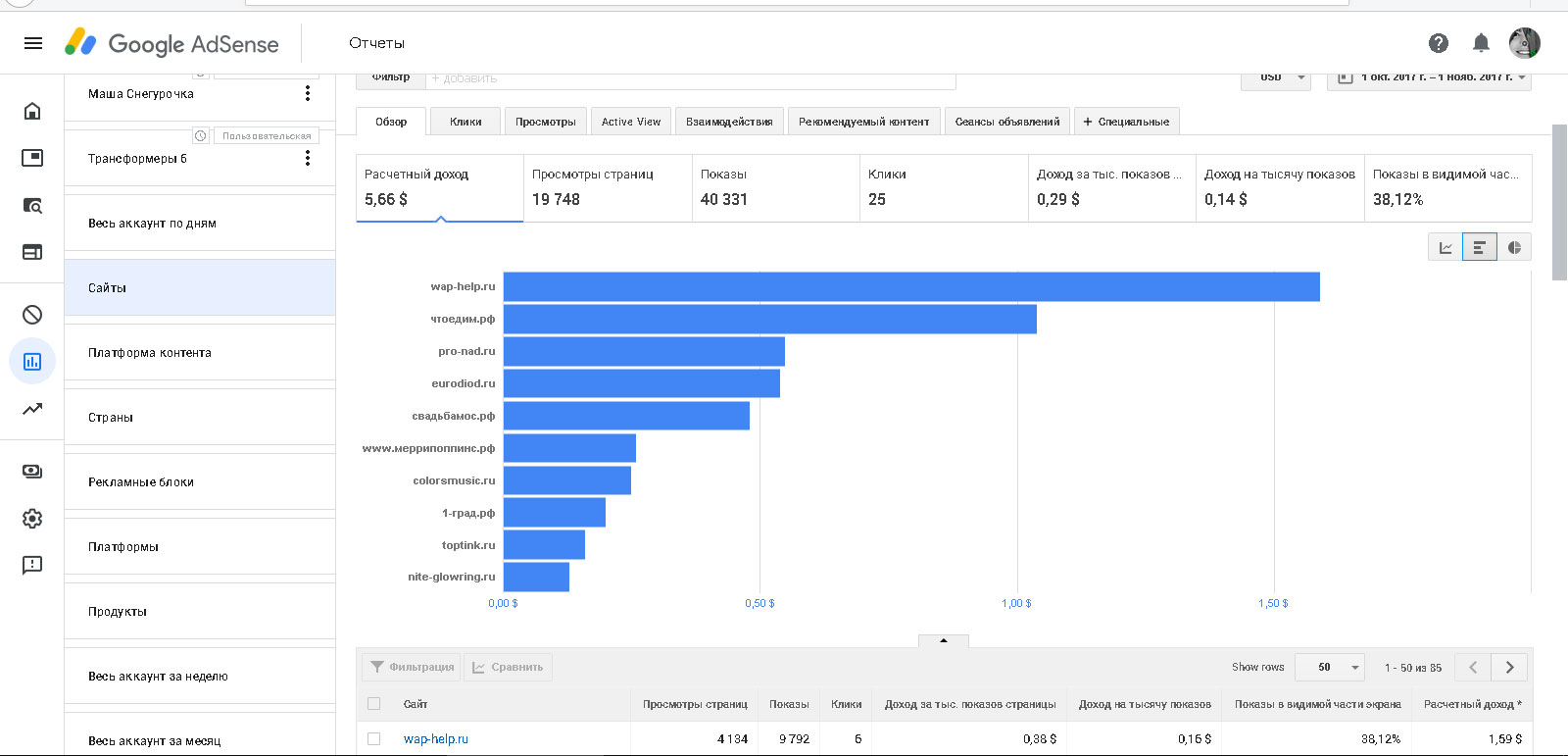Check the wap-help.ru row checkbox

pos(373,738)
